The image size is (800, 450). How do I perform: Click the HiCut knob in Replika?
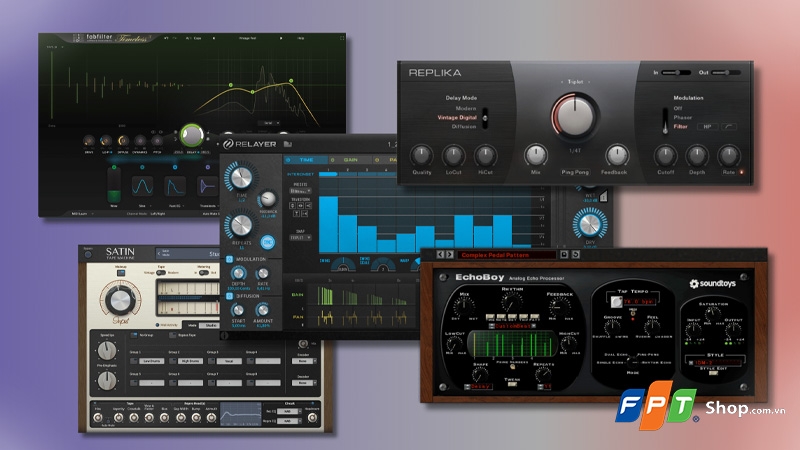point(485,155)
